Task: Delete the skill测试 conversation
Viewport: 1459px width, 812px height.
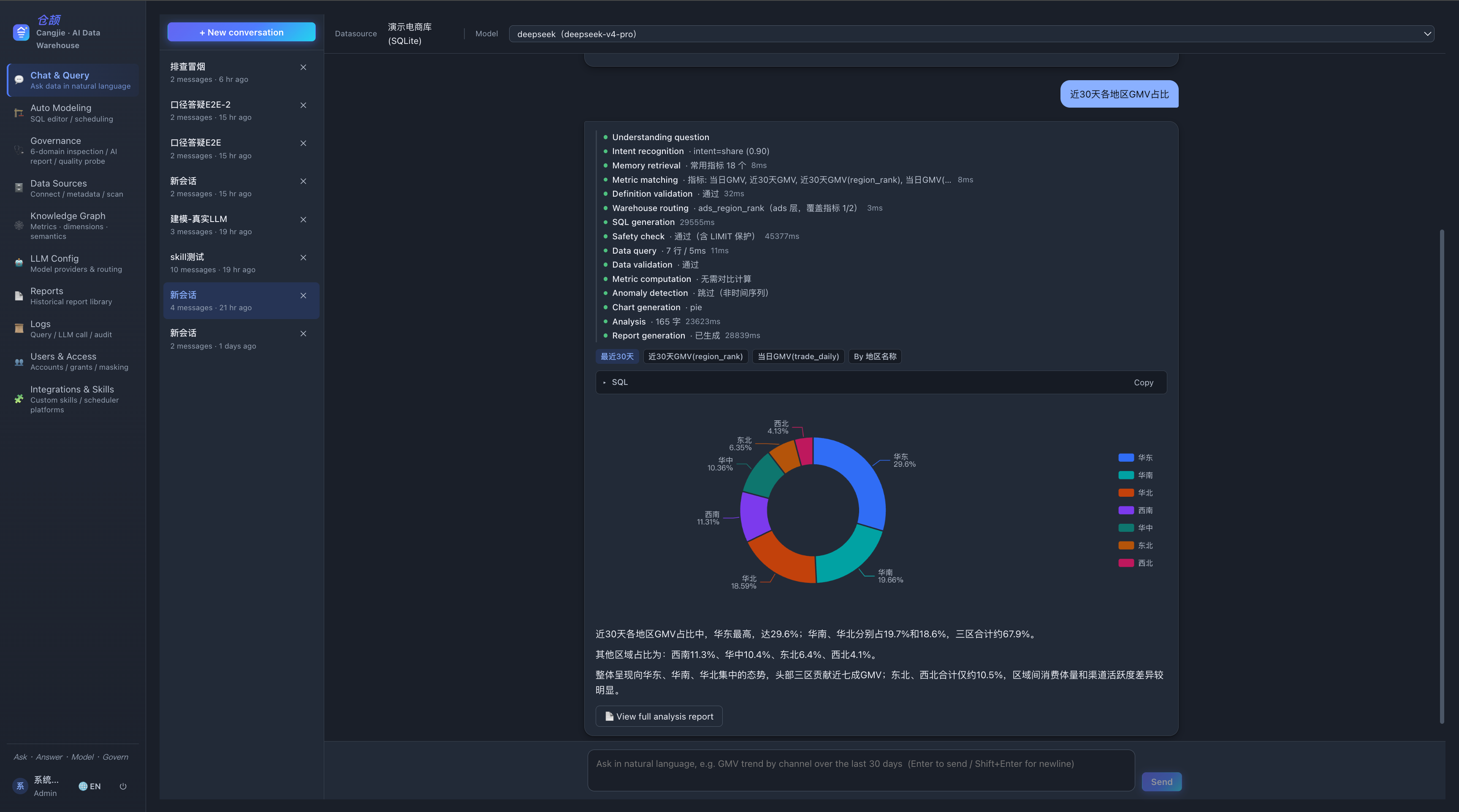Action: (x=303, y=257)
